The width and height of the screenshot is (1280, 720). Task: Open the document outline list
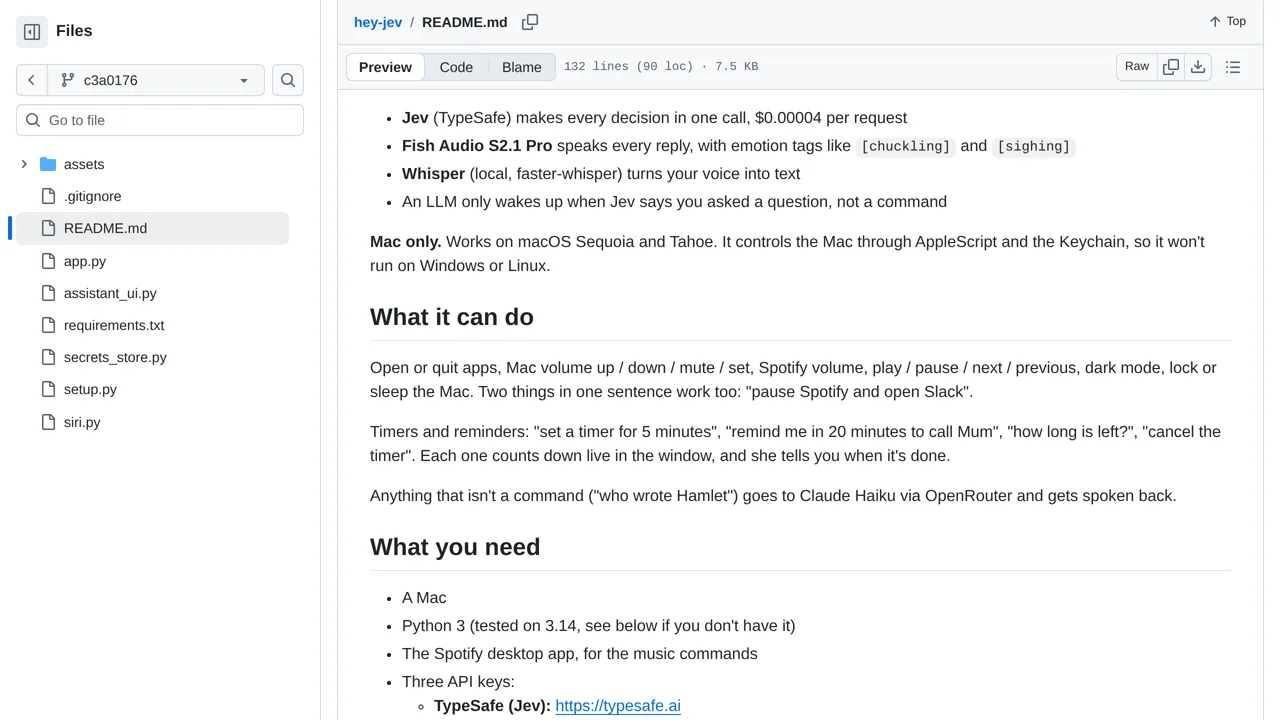click(1233, 67)
